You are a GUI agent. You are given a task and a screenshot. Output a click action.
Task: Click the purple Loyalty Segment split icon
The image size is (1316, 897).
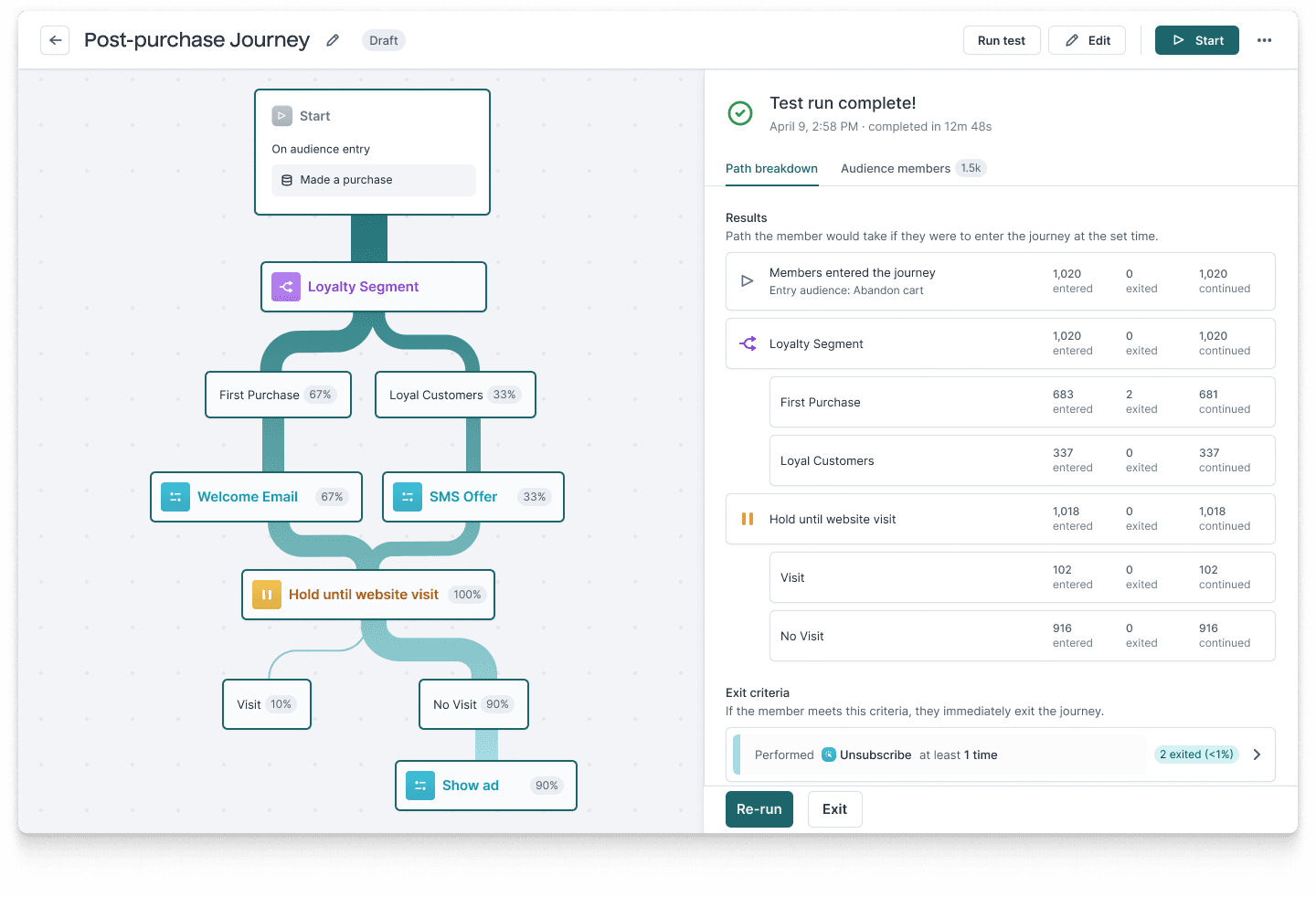point(286,287)
